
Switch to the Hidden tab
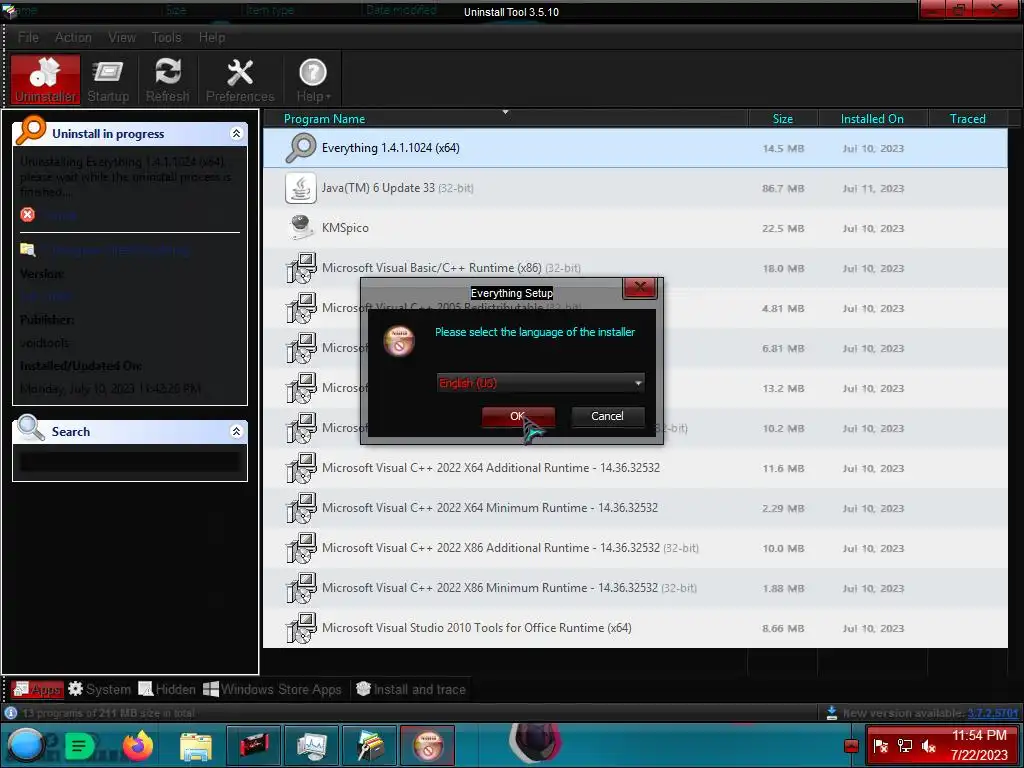[x=167, y=689]
